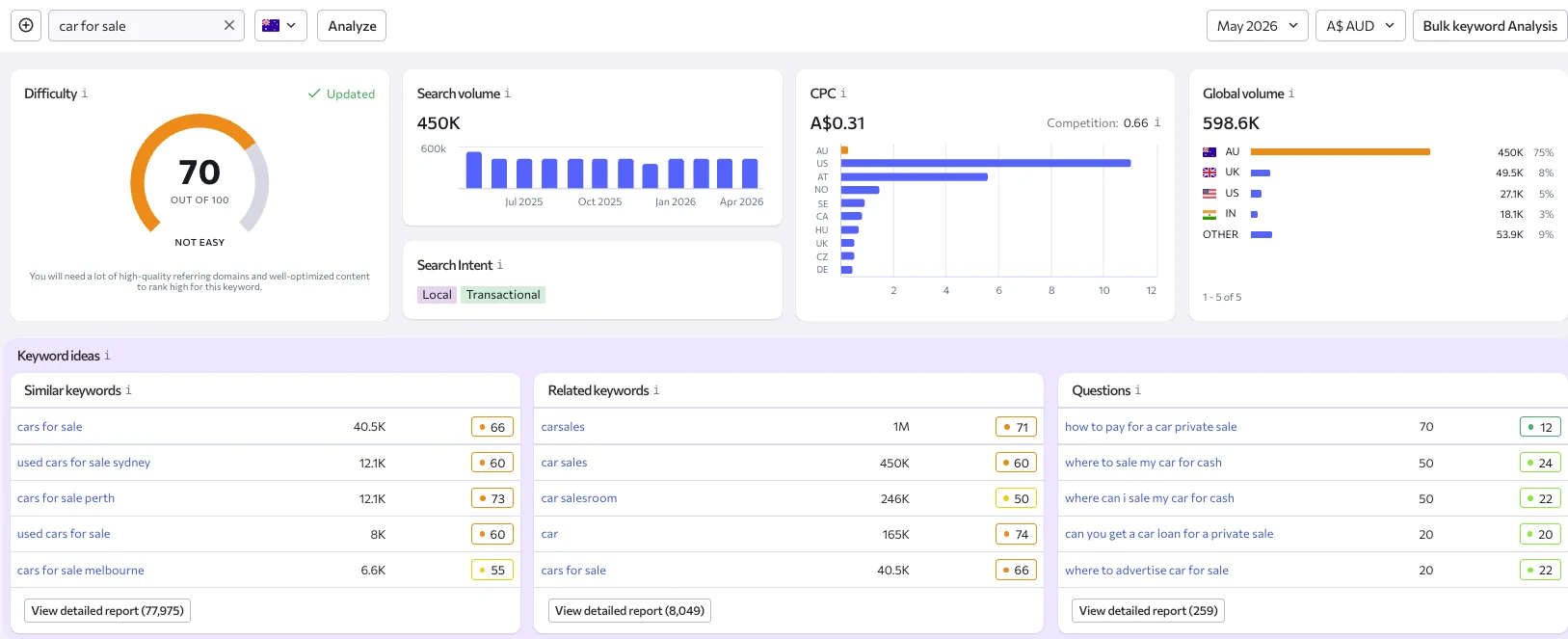Click the Search volume info icon
The height and width of the screenshot is (639, 1568).
tap(508, 93)
